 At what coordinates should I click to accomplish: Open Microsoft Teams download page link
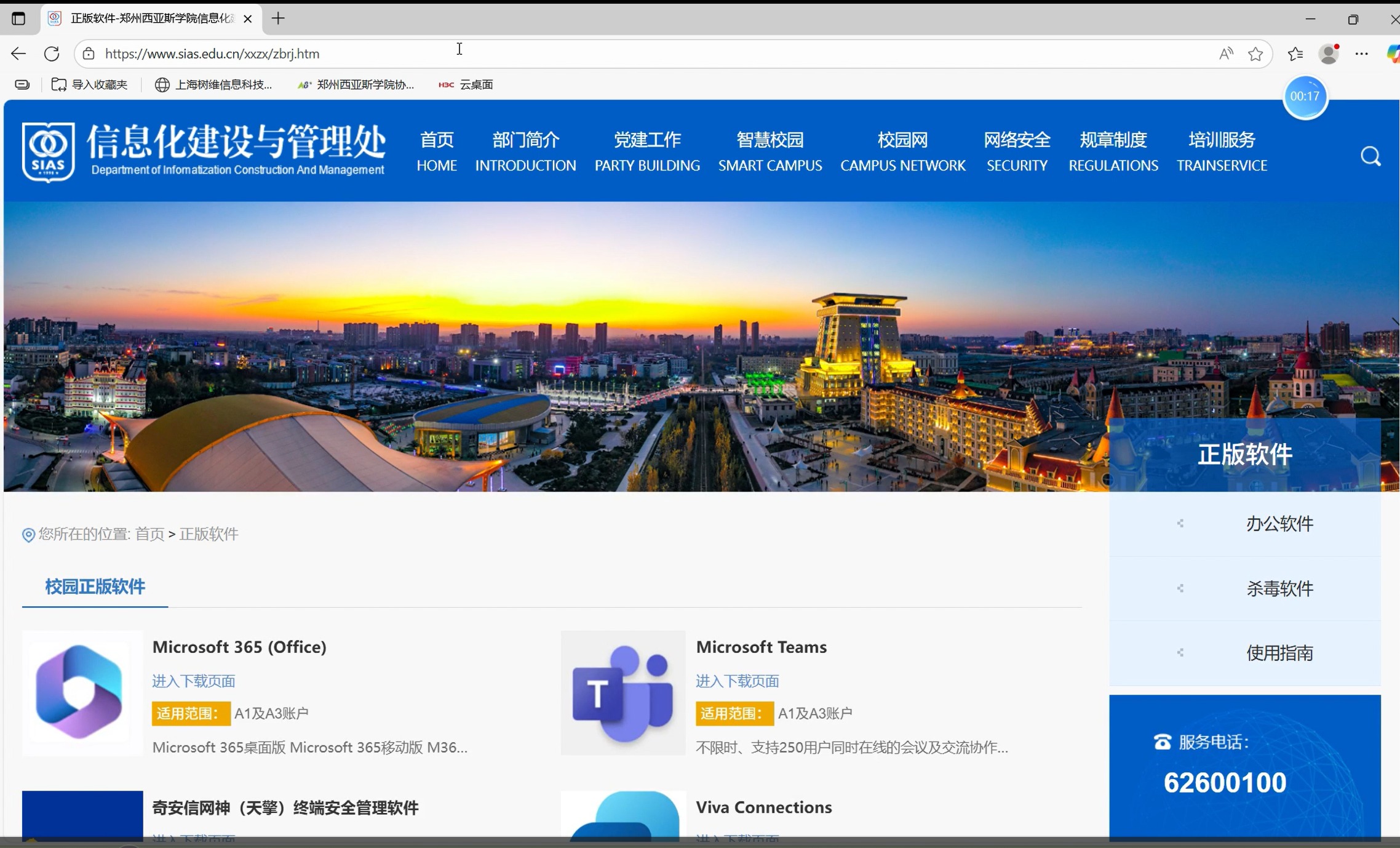coord(737,681)
